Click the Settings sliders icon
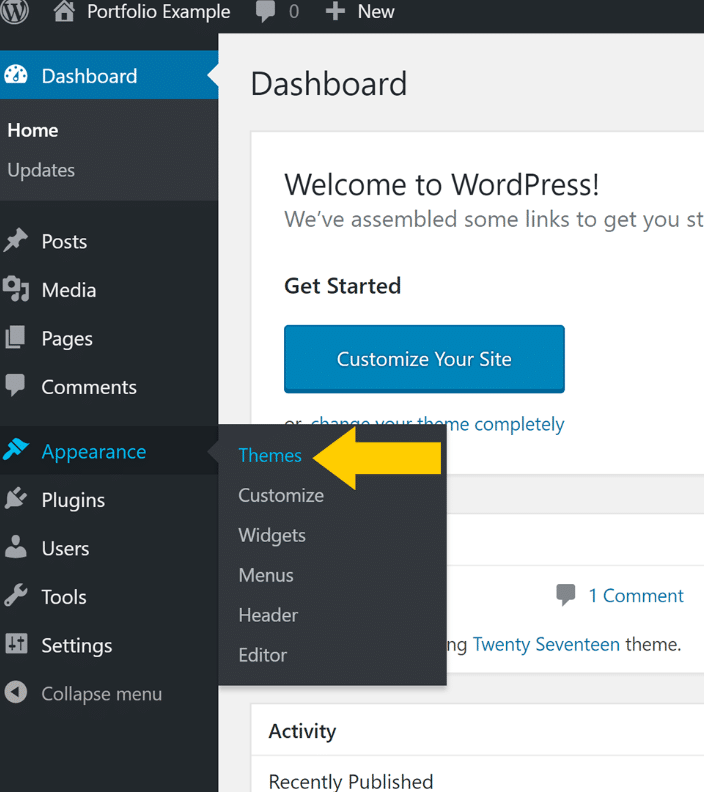The width and height of the screenshot is (704, 792). pyautogui.click(x=16, y=644)
